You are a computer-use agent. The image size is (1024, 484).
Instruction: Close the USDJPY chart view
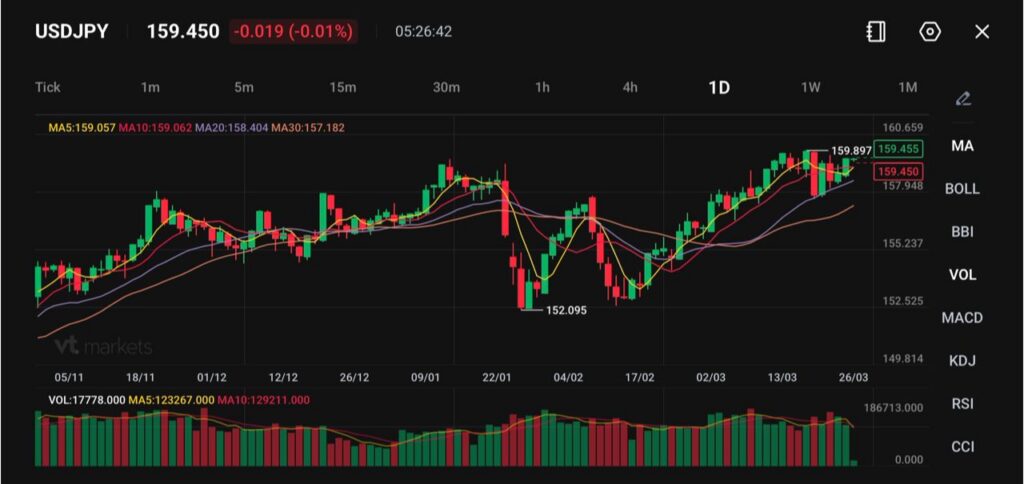point(982,32)
